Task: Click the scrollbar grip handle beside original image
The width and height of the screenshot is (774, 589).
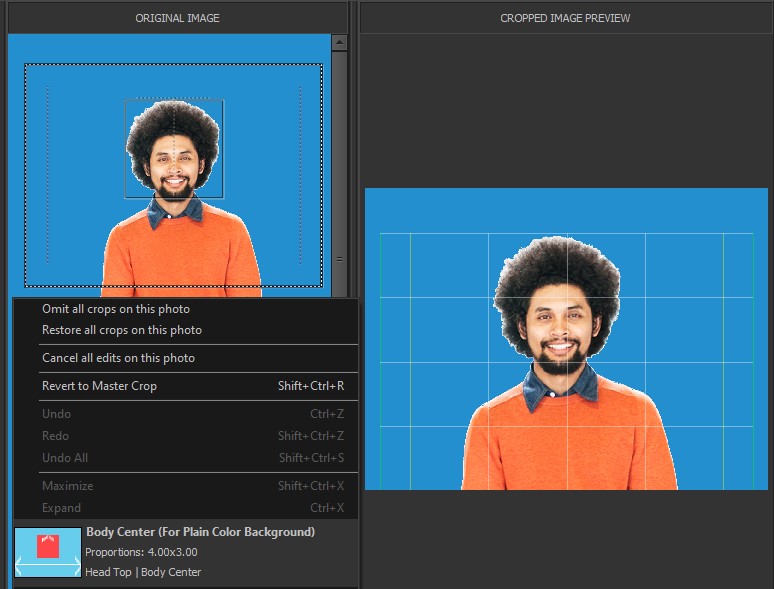Action: 339,258
